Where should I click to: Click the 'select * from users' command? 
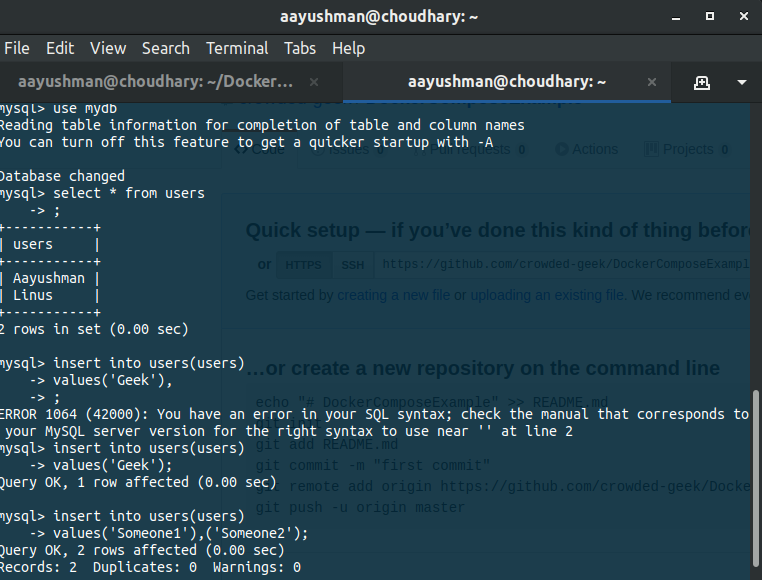128,193
